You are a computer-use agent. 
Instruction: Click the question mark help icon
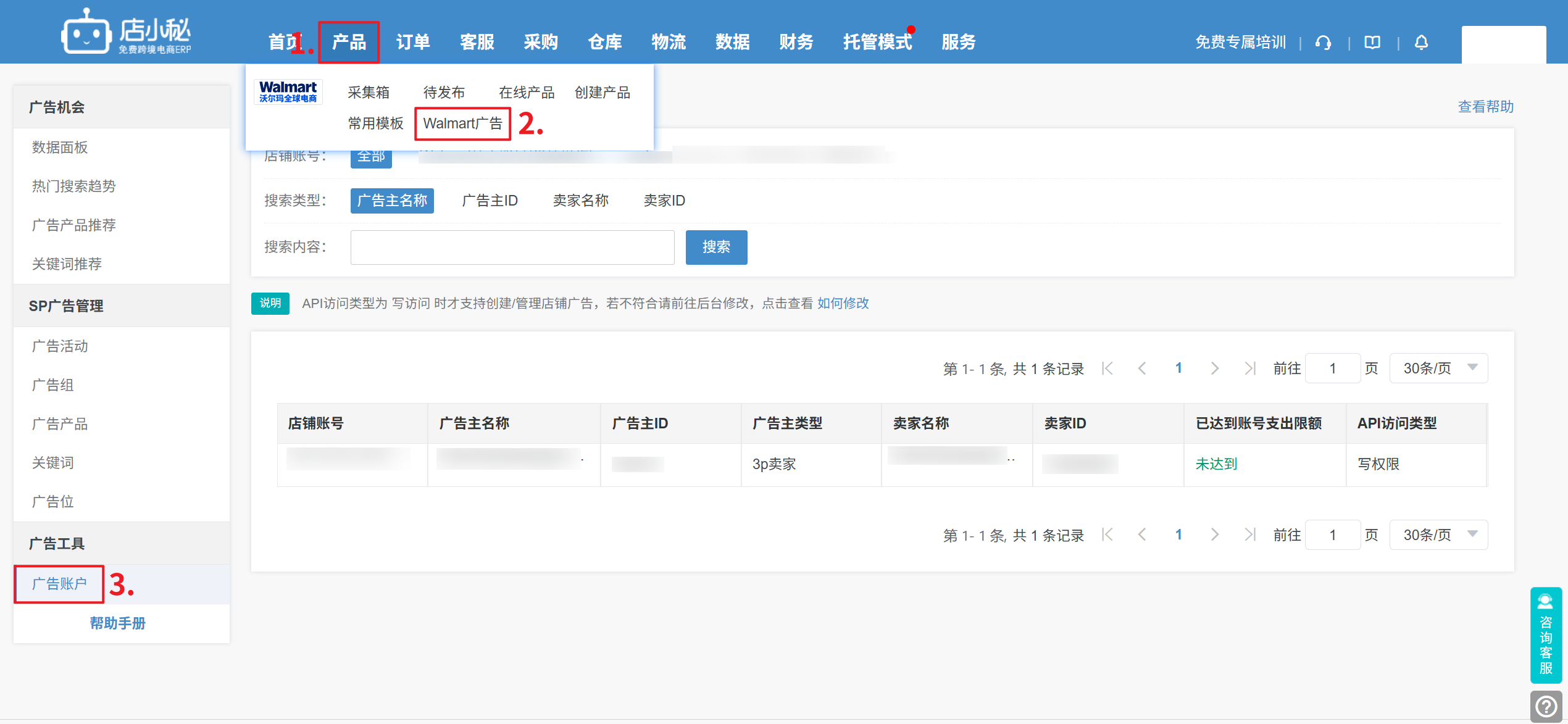coord(1546,705)
